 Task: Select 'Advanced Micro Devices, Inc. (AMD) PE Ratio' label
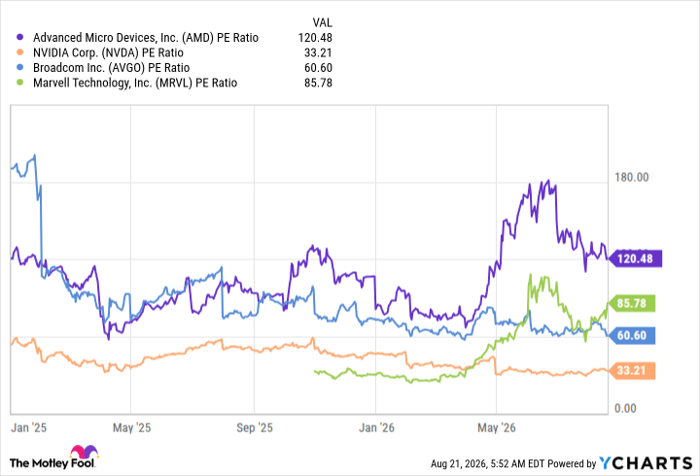pos(146,38)
